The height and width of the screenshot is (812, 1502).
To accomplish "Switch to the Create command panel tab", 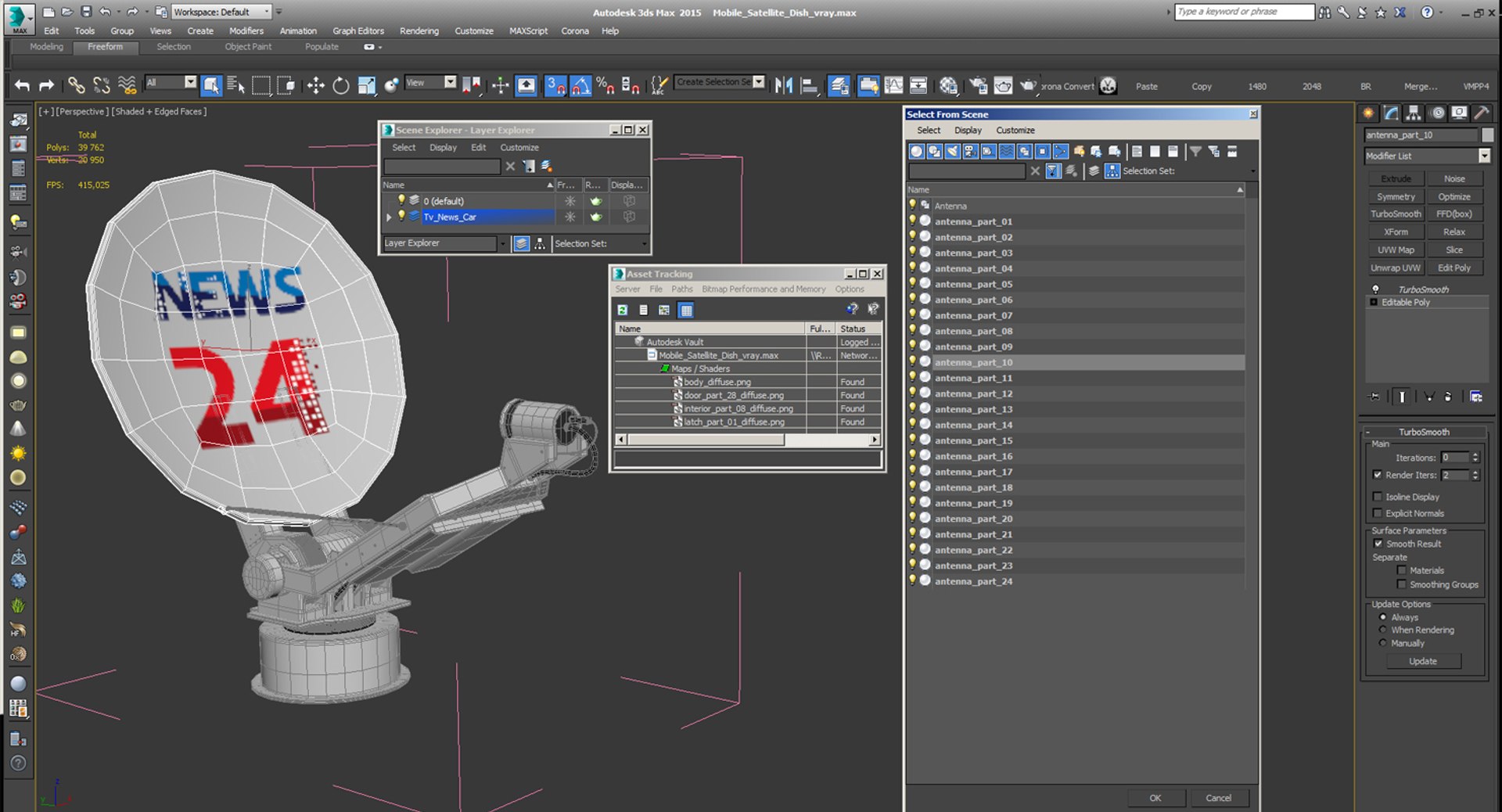I will (1368, 113).
